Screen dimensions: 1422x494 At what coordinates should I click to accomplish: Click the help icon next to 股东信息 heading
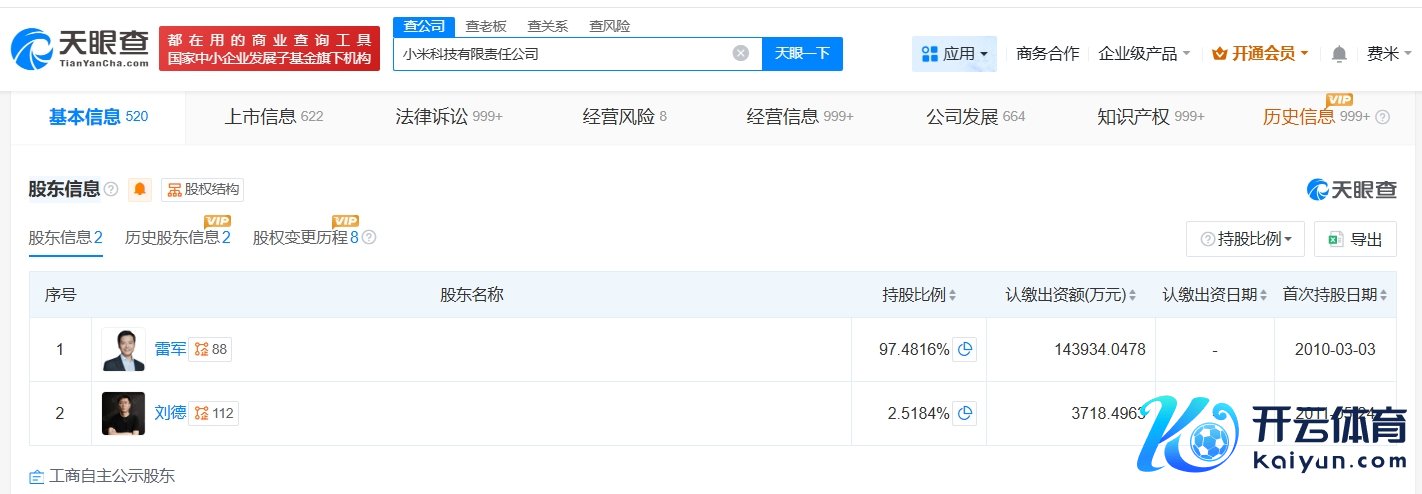111,189
